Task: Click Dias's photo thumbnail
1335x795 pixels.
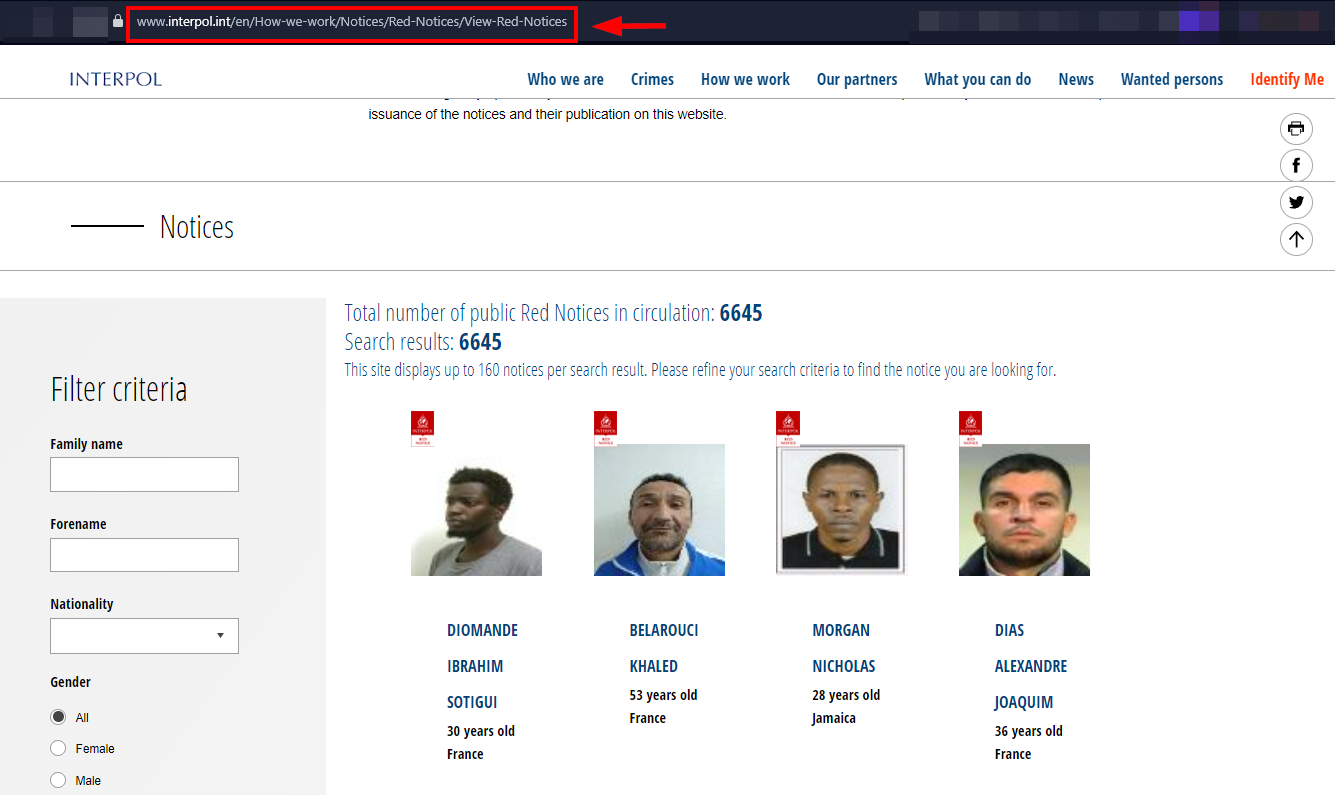Action: tap(1024, 510)
